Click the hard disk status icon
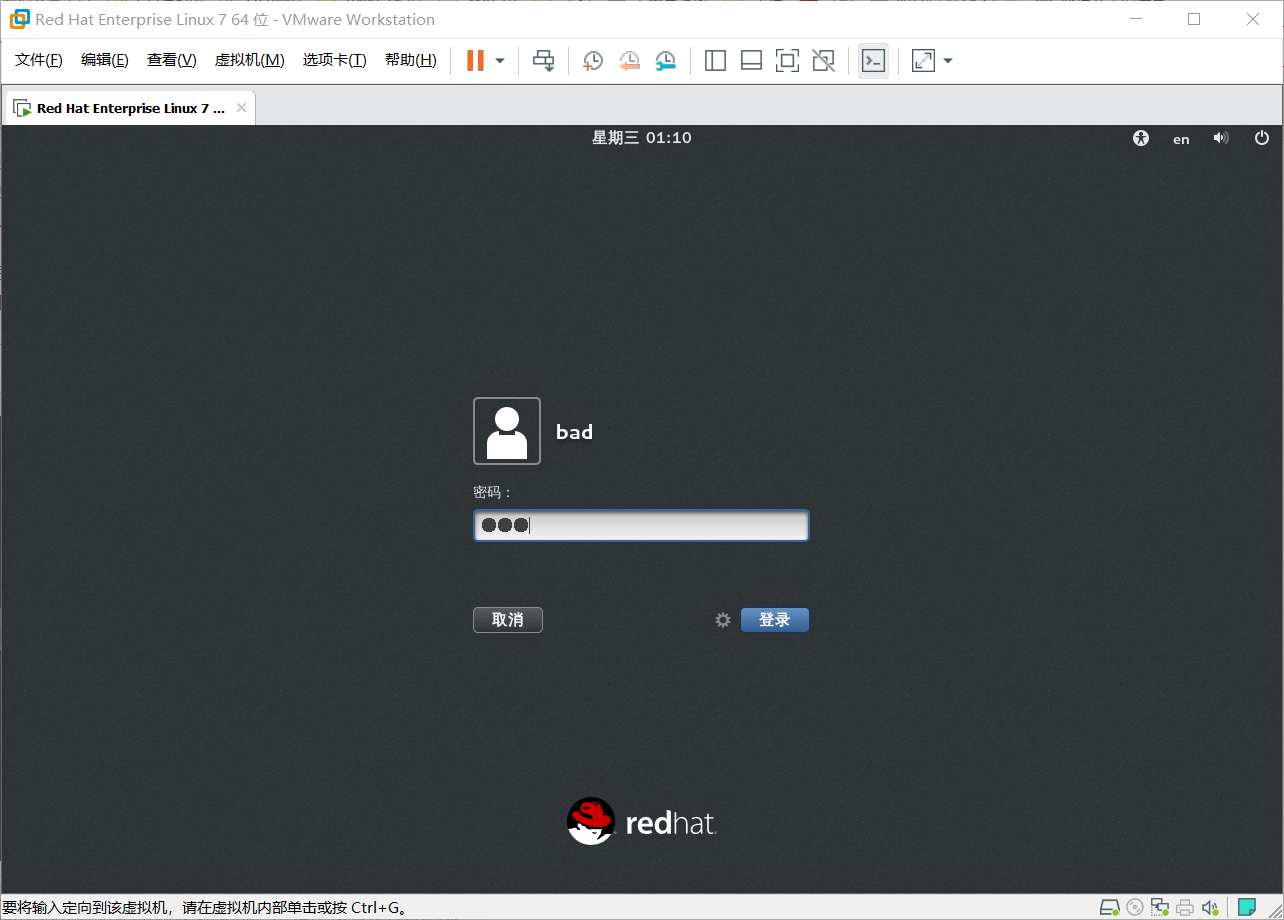The width and height of the screenshot is (1284, 920). point(1110,908)
